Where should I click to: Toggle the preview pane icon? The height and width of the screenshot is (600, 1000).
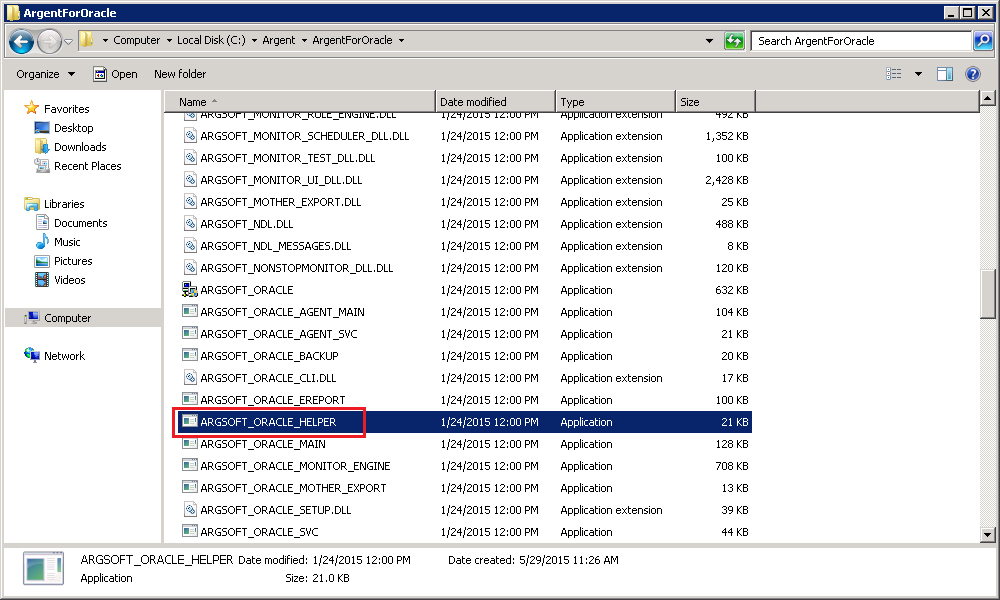coord(945,74)
